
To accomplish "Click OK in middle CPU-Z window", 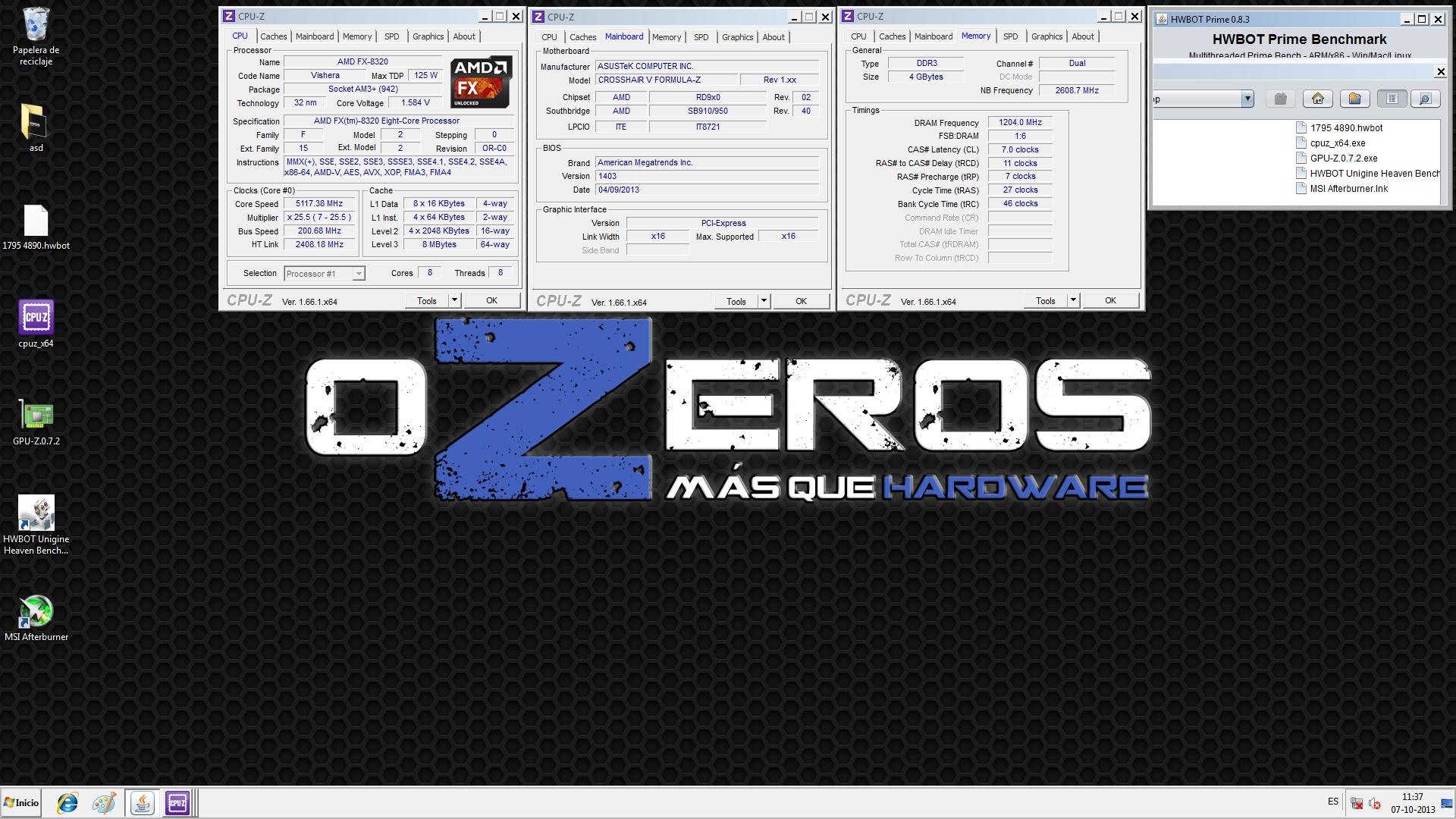I will 801,302.
